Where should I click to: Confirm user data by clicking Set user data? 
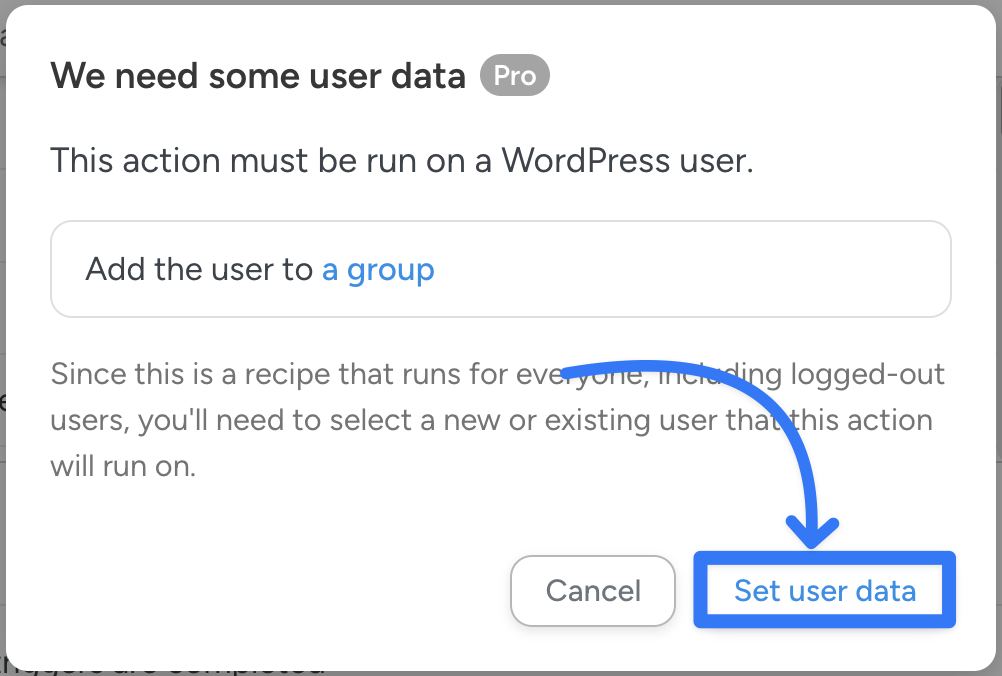pos(823,591)
